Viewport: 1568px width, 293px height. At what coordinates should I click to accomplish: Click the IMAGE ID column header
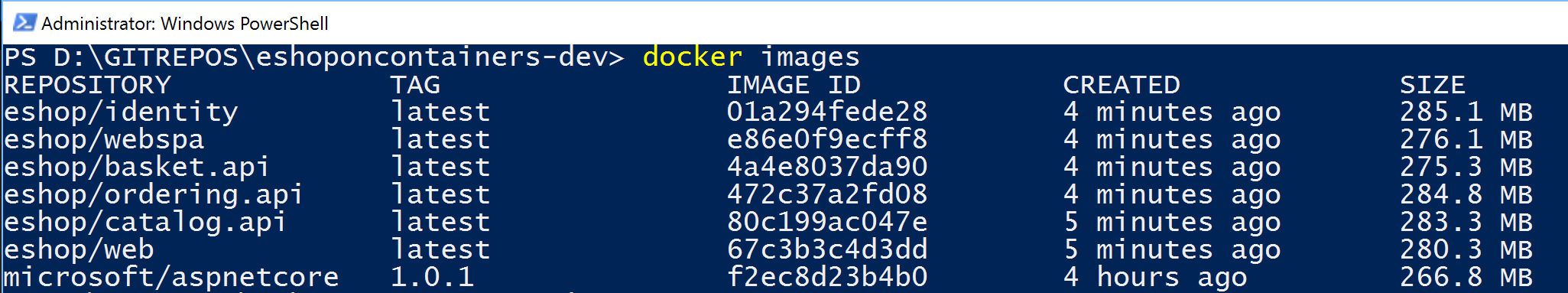tap(794, 85)
